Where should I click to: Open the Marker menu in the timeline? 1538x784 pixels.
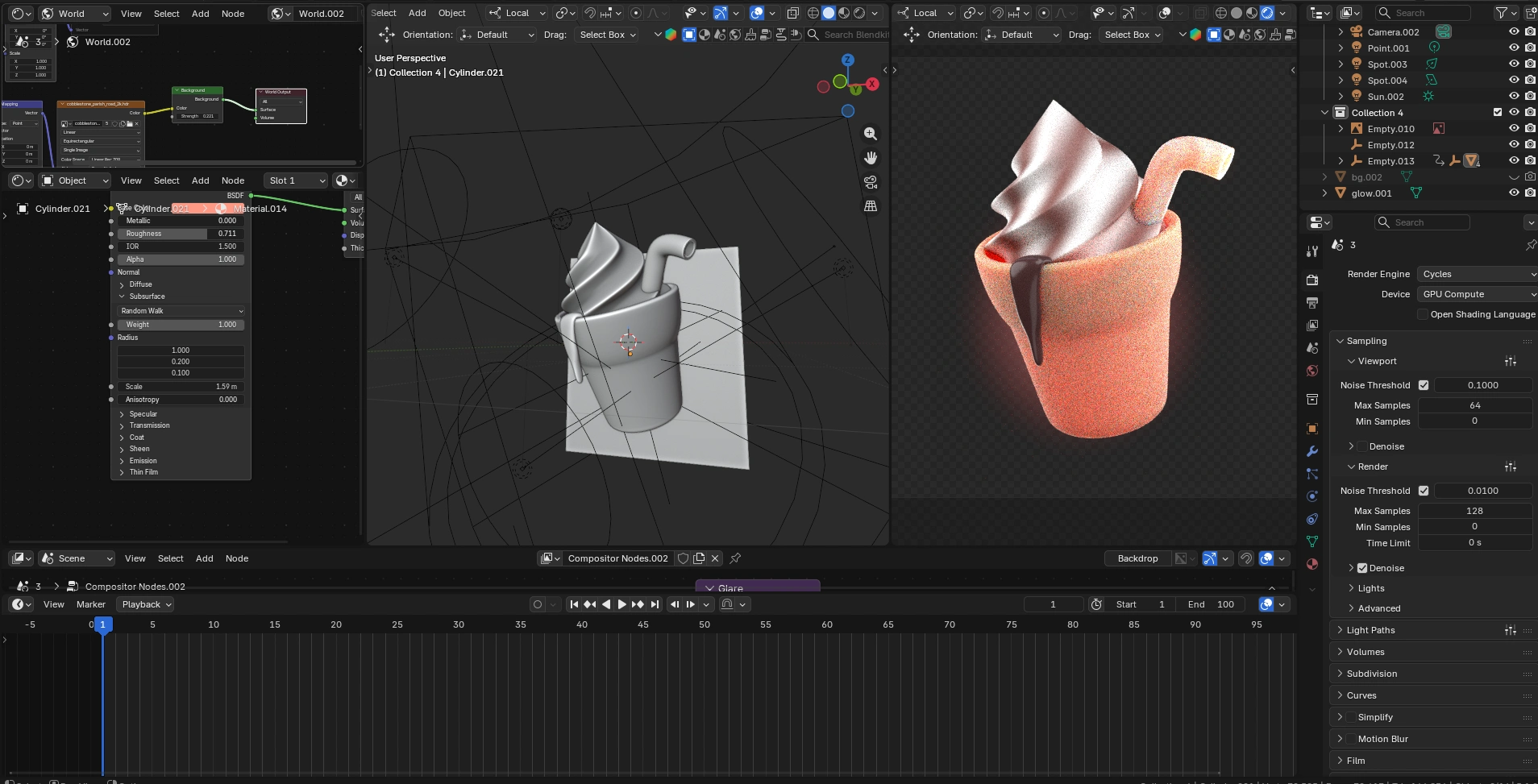(91, 604)
